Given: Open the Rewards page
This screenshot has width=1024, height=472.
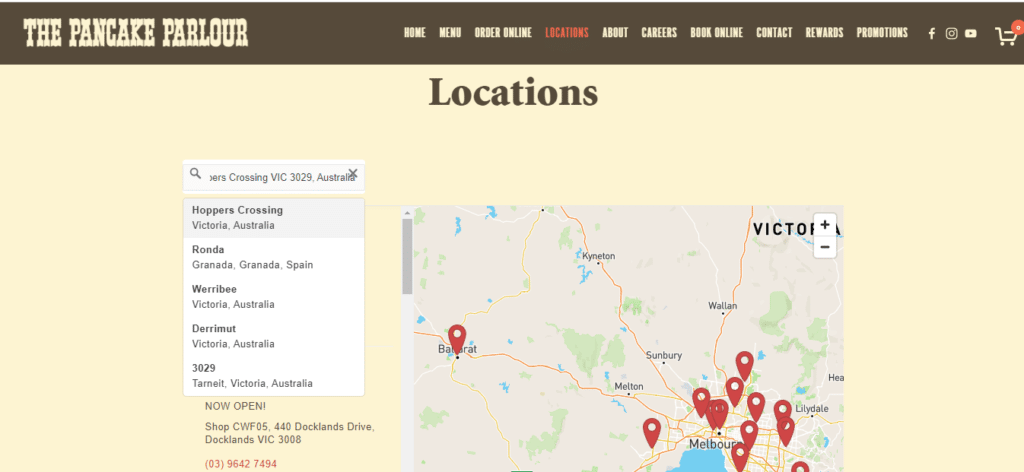Looking at the screenshot, I should [x=824, y=33].
